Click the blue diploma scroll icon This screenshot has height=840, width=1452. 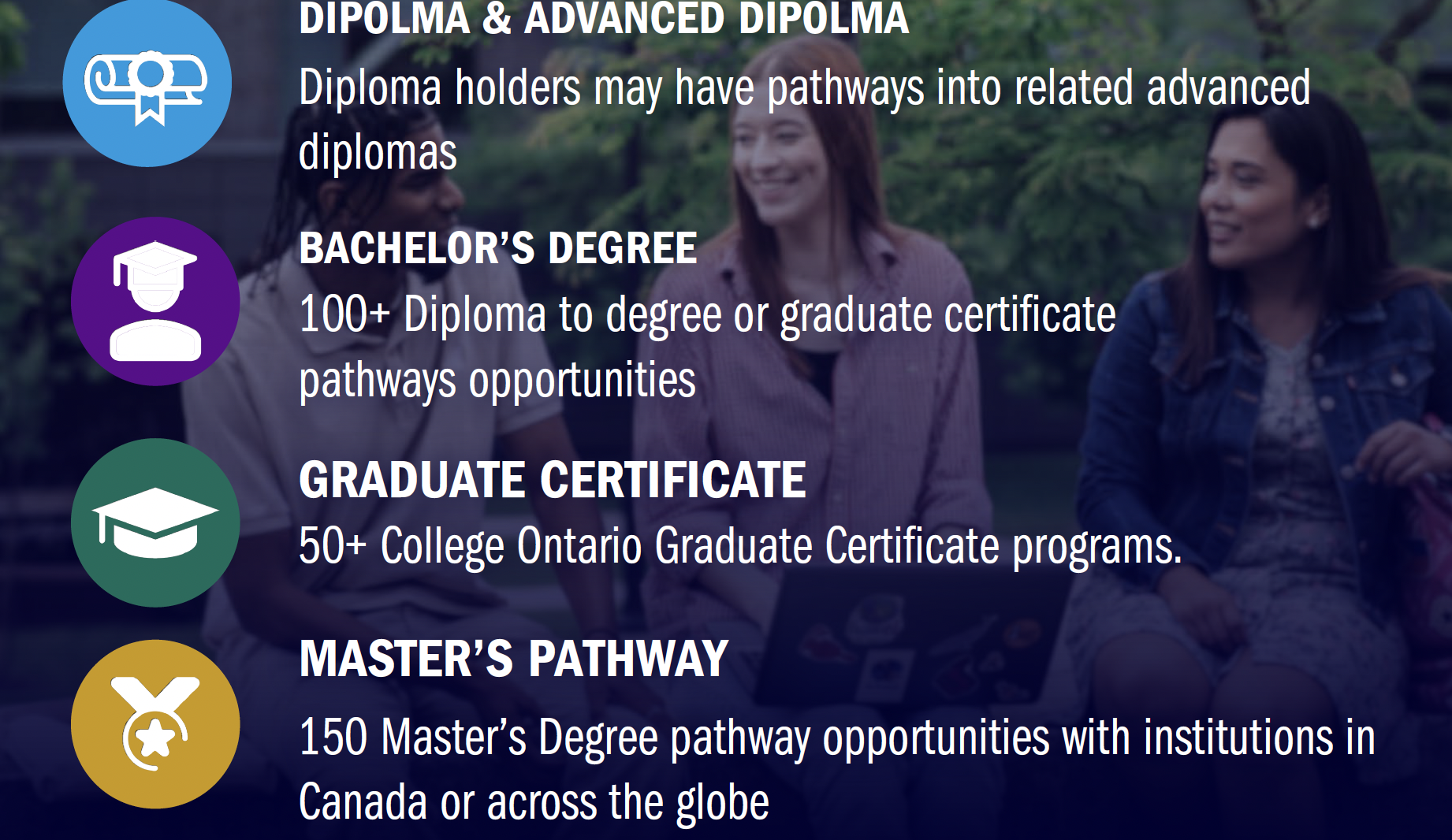point(147,84)
